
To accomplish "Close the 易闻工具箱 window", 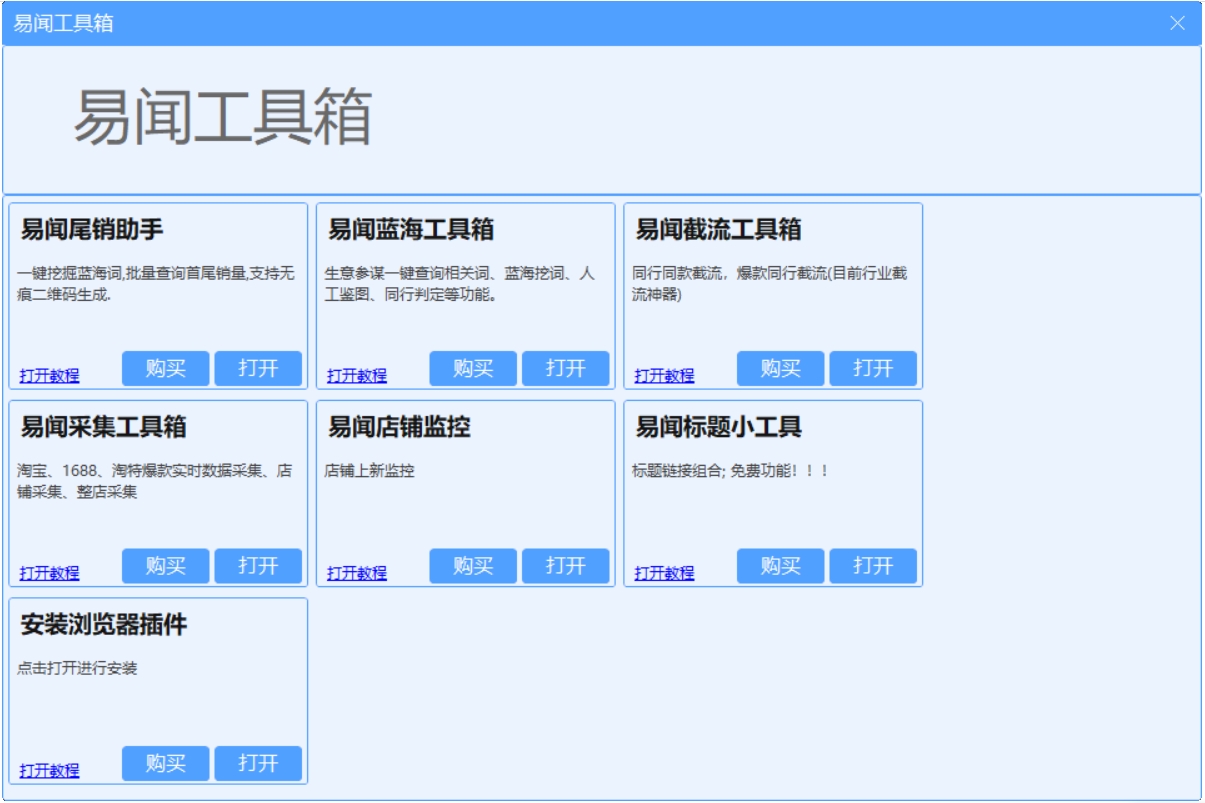I will coord(1177,23).
